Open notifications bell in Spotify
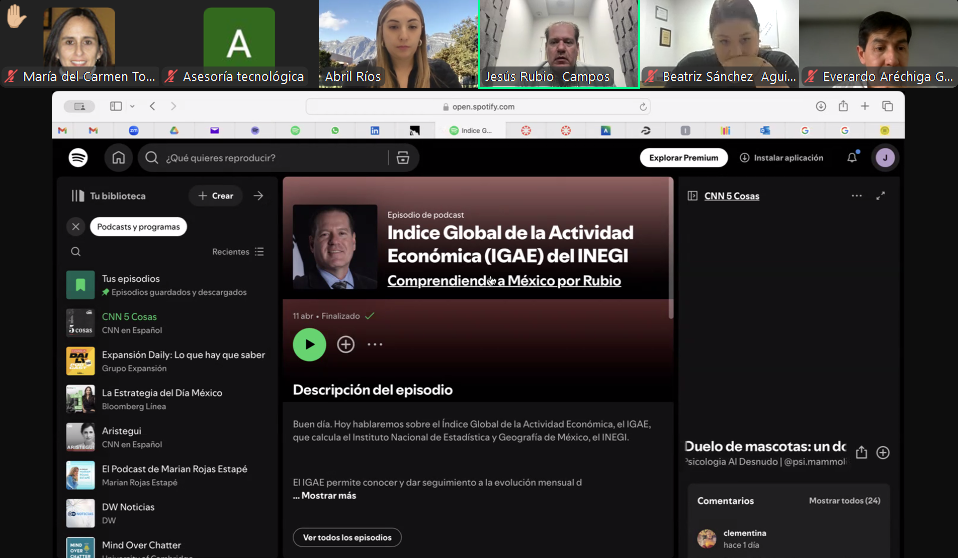This screenshot has height=558, width=958. (x=852, y=158)
